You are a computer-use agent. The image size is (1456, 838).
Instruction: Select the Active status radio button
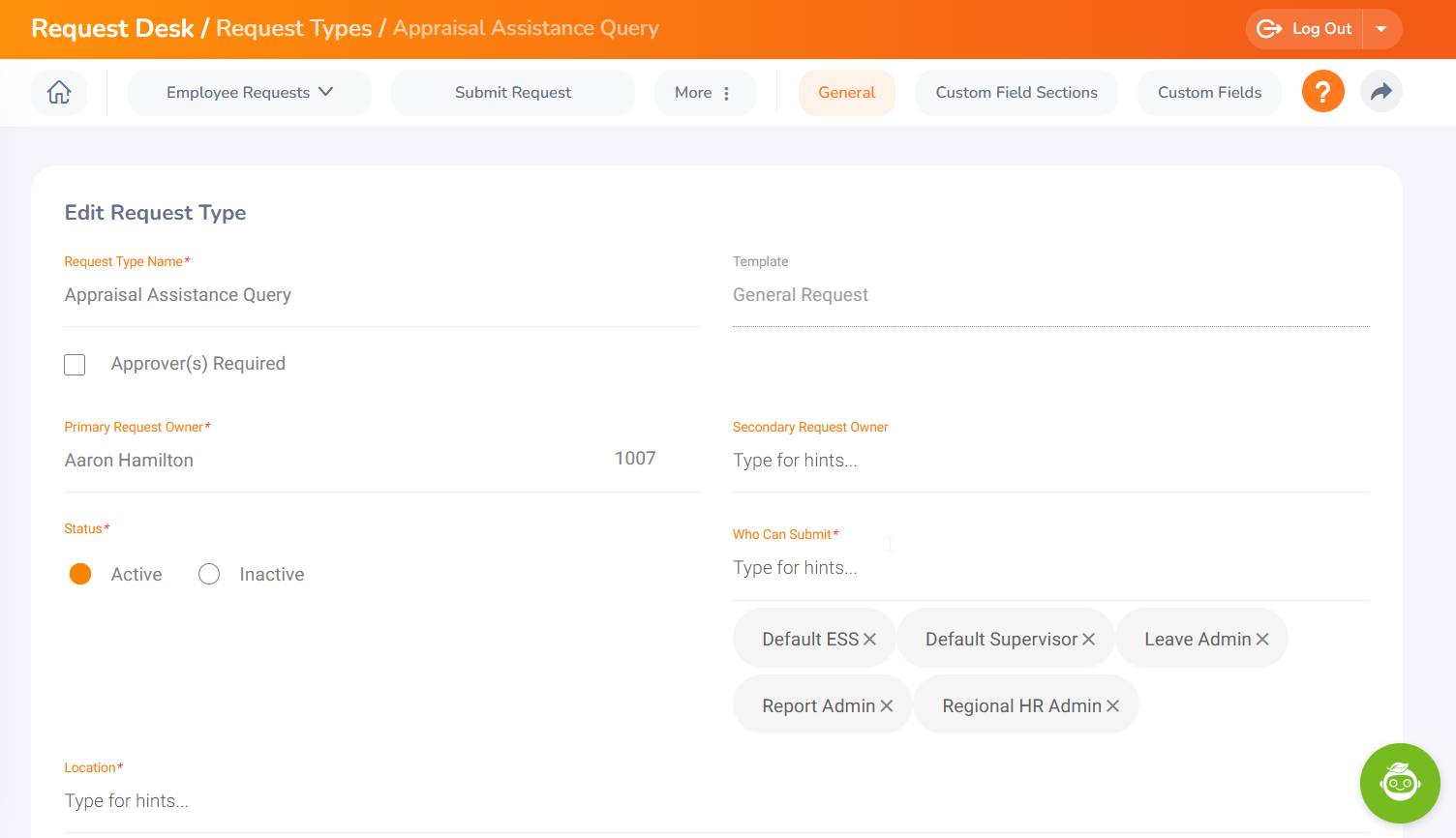(x=80, y=575)
